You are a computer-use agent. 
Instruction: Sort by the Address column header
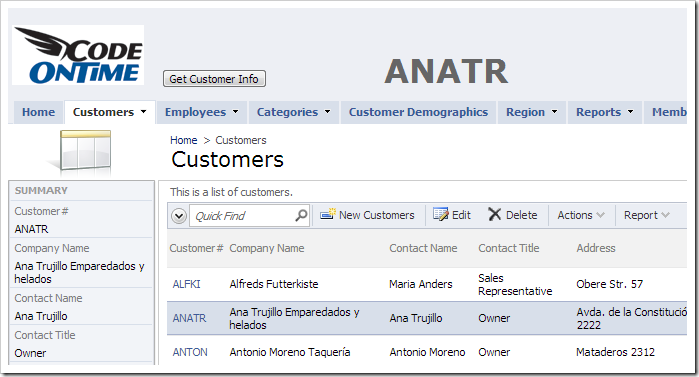click(596, 248)
